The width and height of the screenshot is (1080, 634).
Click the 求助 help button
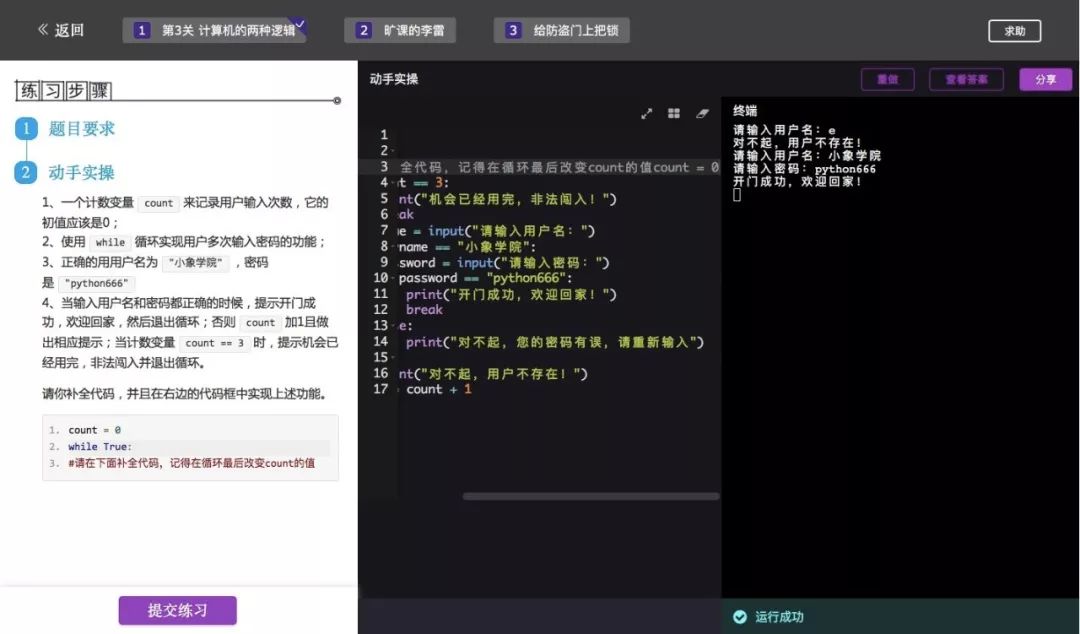pos(1015,31)
